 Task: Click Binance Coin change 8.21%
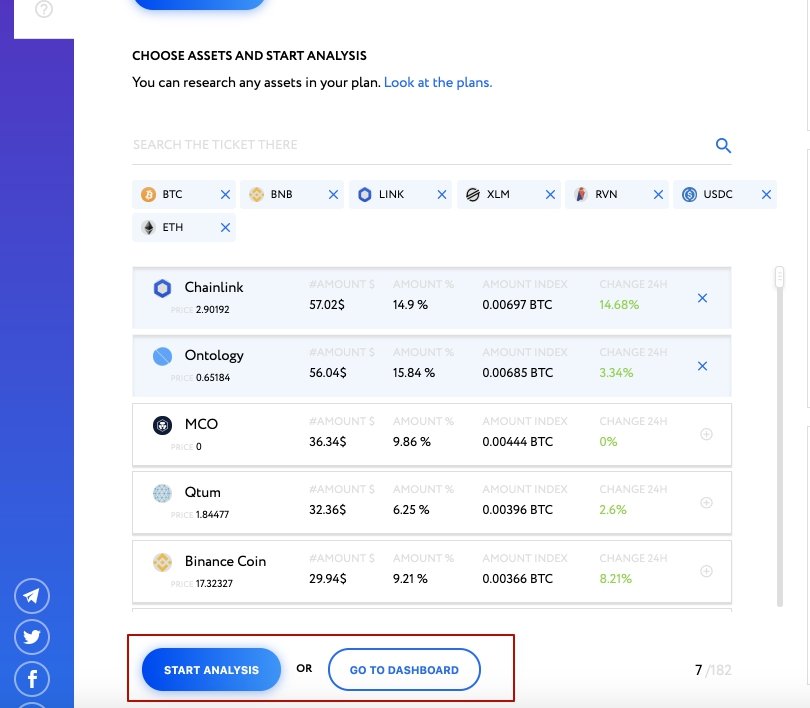point(615,579)
